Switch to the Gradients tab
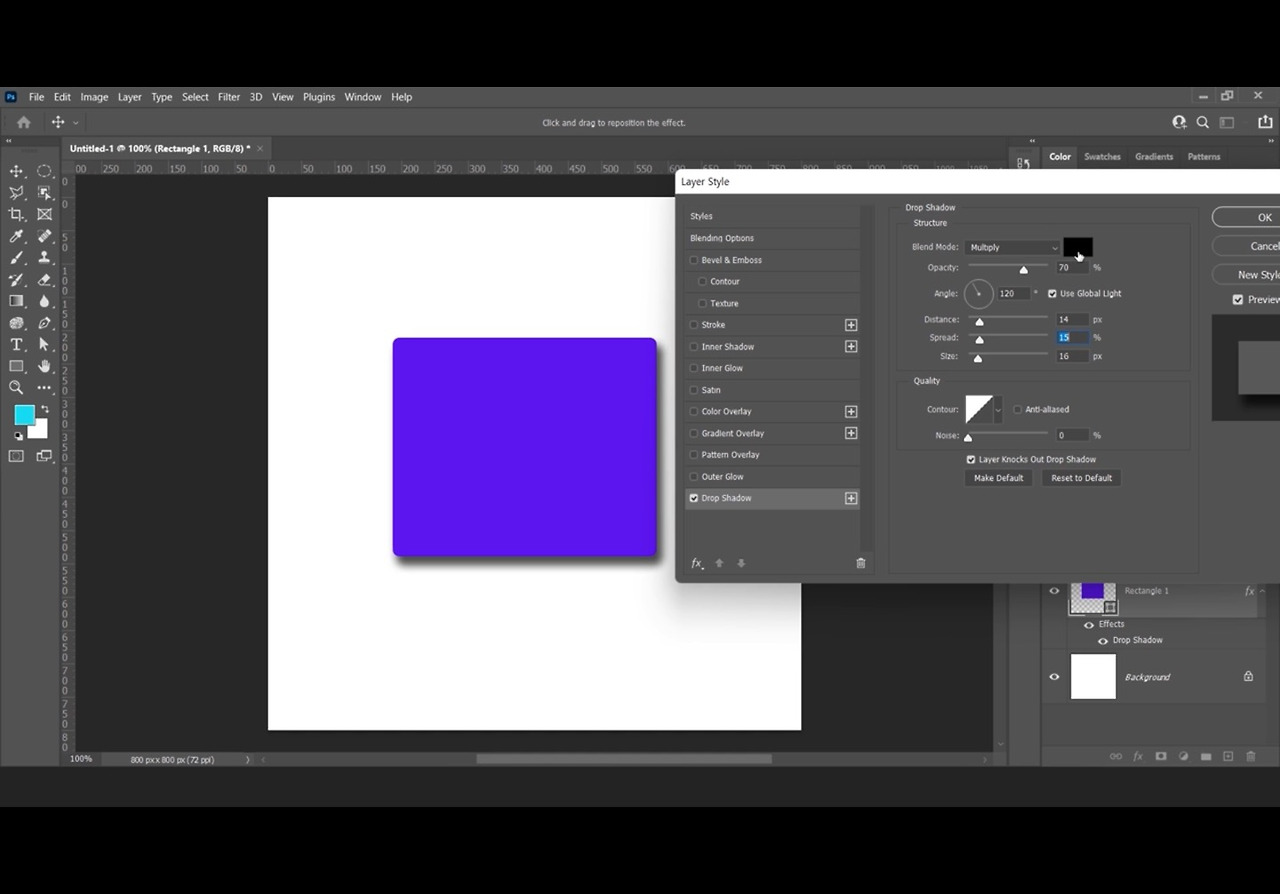The width and height of the screenshot is (1280, 894). point(1154,157)
